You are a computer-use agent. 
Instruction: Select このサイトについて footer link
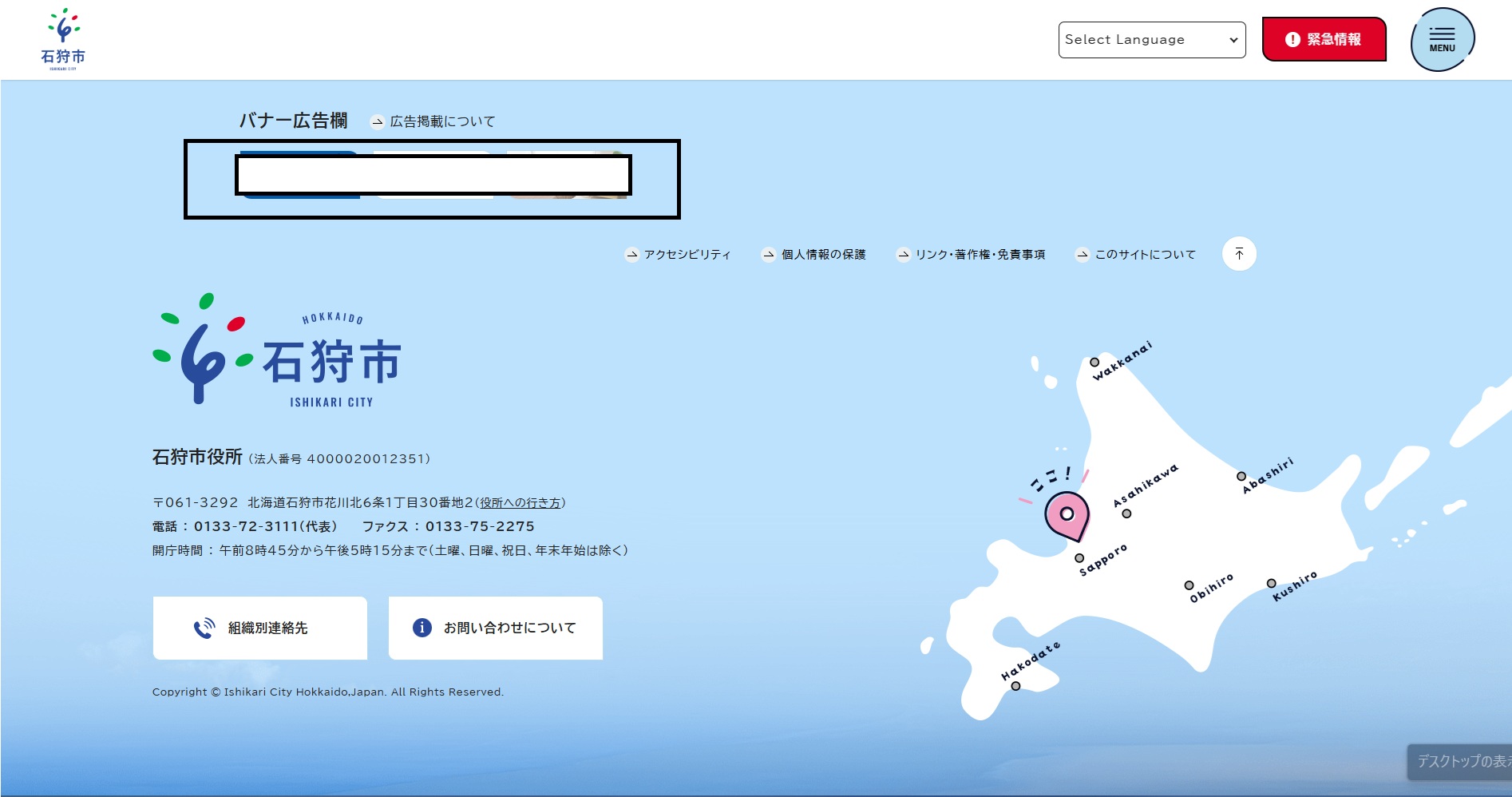1145,255
